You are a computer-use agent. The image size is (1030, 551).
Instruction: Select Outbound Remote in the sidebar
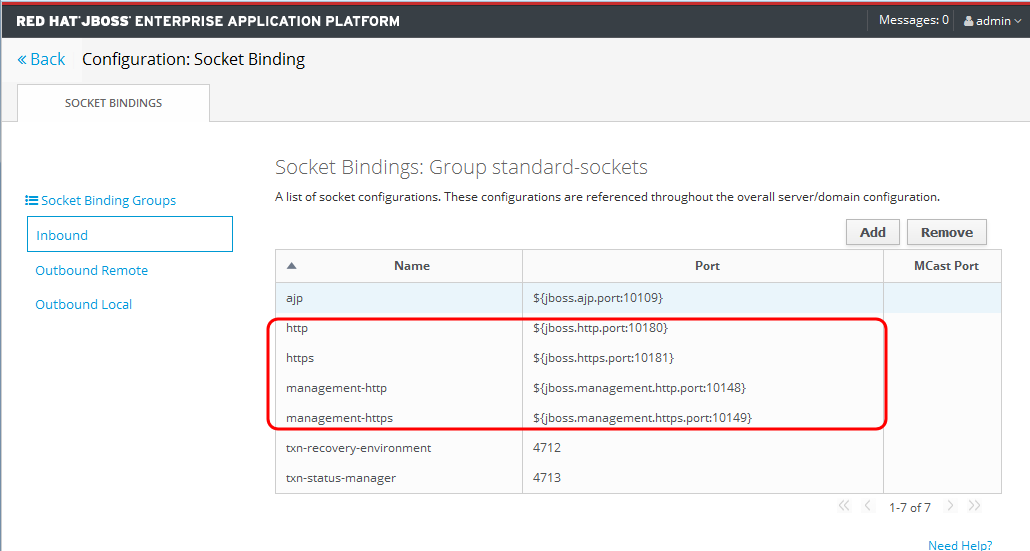tap(91, 270)
